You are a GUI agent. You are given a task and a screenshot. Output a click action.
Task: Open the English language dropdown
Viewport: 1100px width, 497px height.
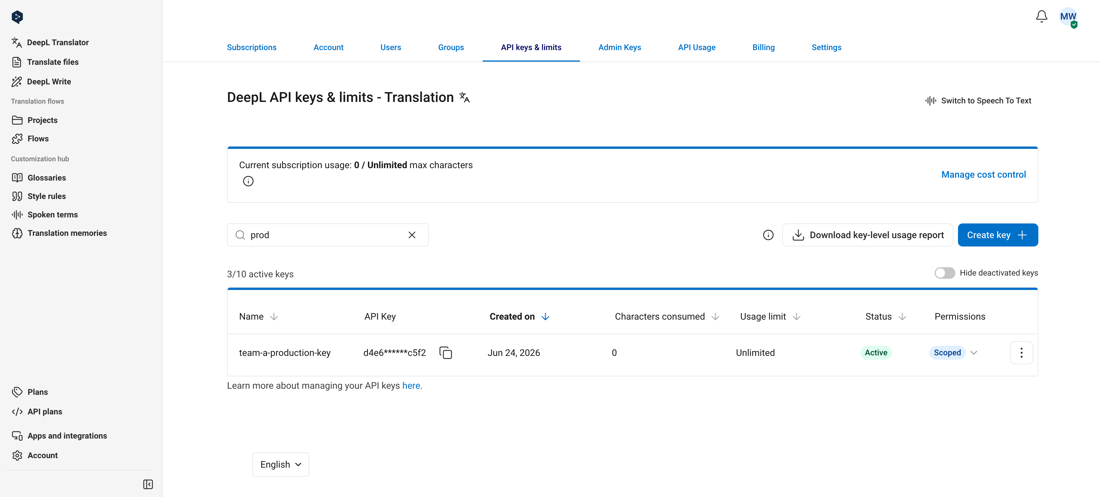[281, 464]
